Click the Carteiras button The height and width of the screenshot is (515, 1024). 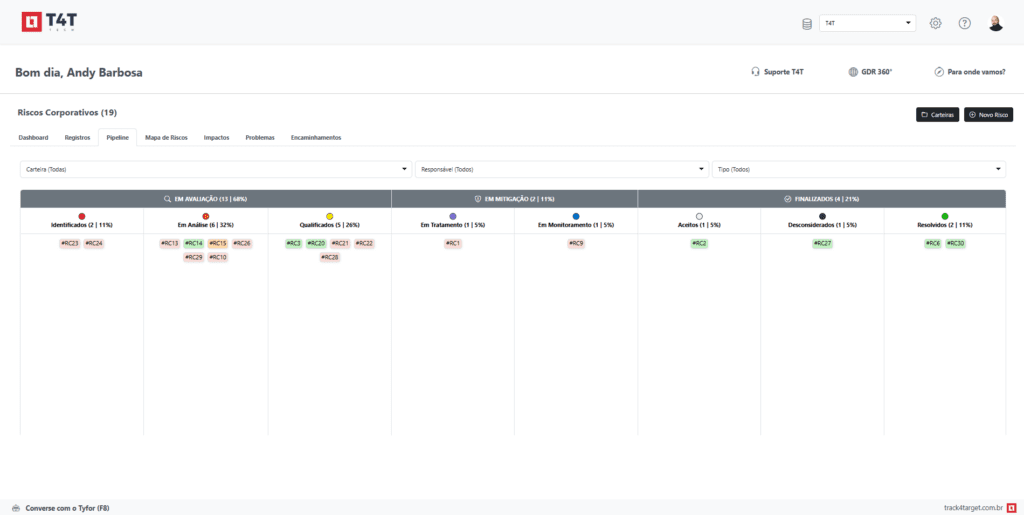[x=937, y=115]
